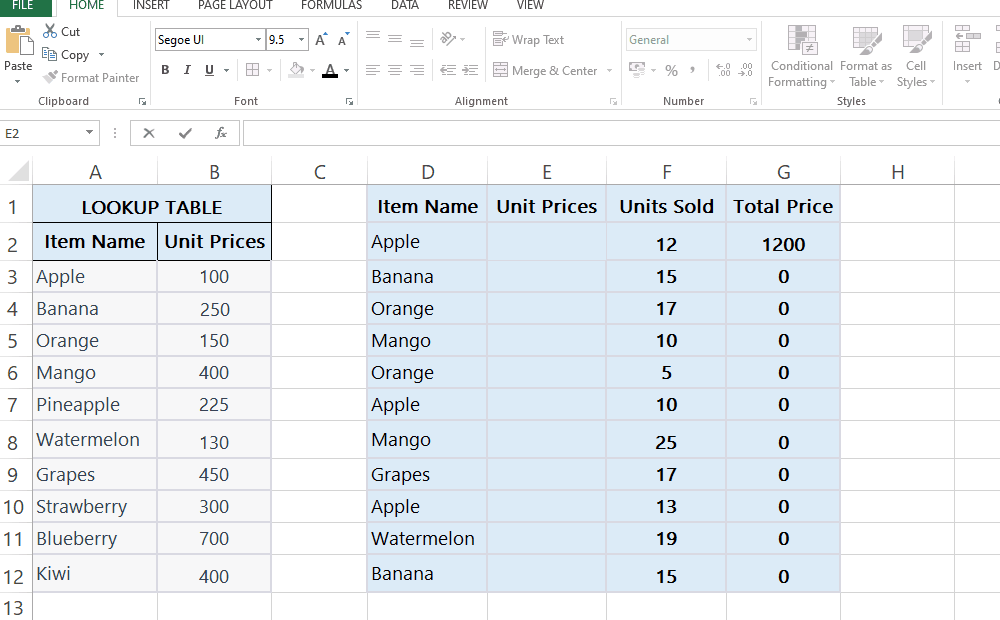
Task: Toggle Bold formatting
Action: pyautogui.click(x=165, y=70)
